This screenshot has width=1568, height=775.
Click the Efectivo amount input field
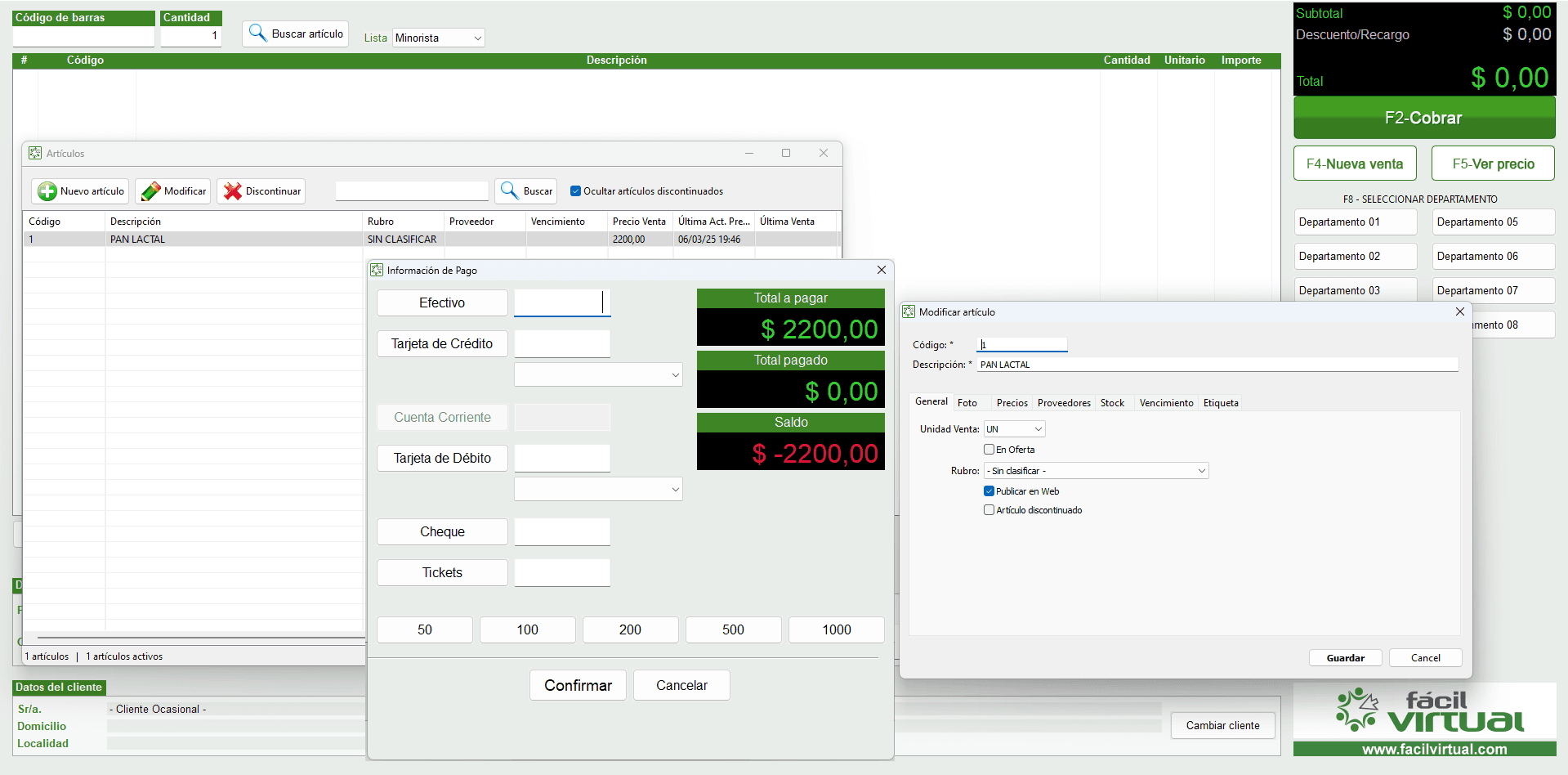pyautogui.click(x=561, y=302)
